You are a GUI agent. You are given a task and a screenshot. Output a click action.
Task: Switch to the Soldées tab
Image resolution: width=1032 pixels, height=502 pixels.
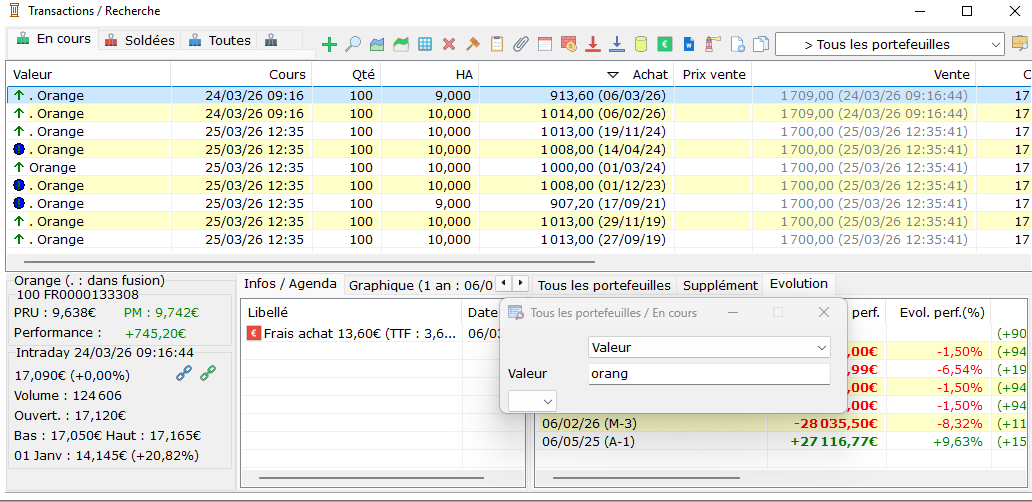point(140,40)
